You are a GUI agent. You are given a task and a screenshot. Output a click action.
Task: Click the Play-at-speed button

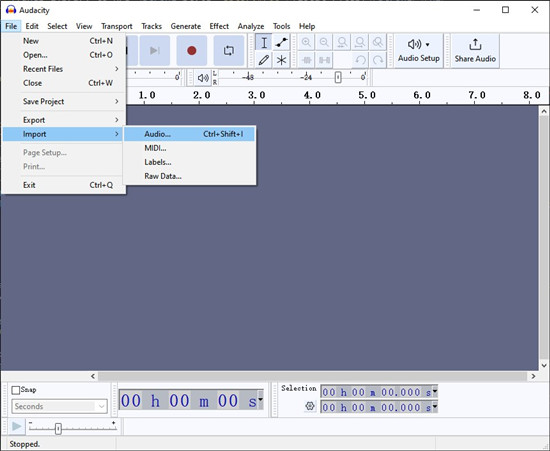click(16, 426)
